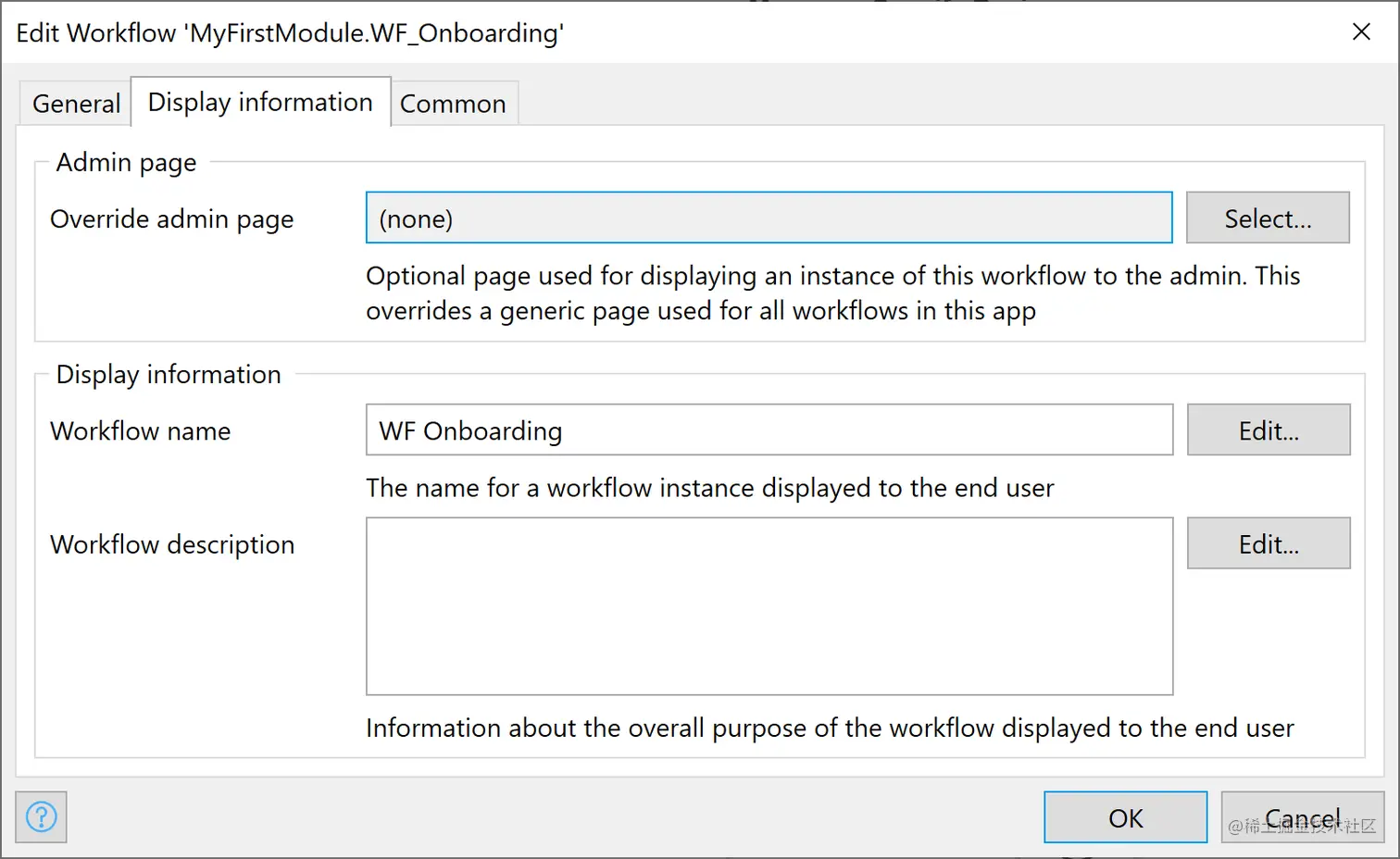The image size is (1400, 859).
Task: Click the 'Override admin page' label
Action: click(171, 219)
